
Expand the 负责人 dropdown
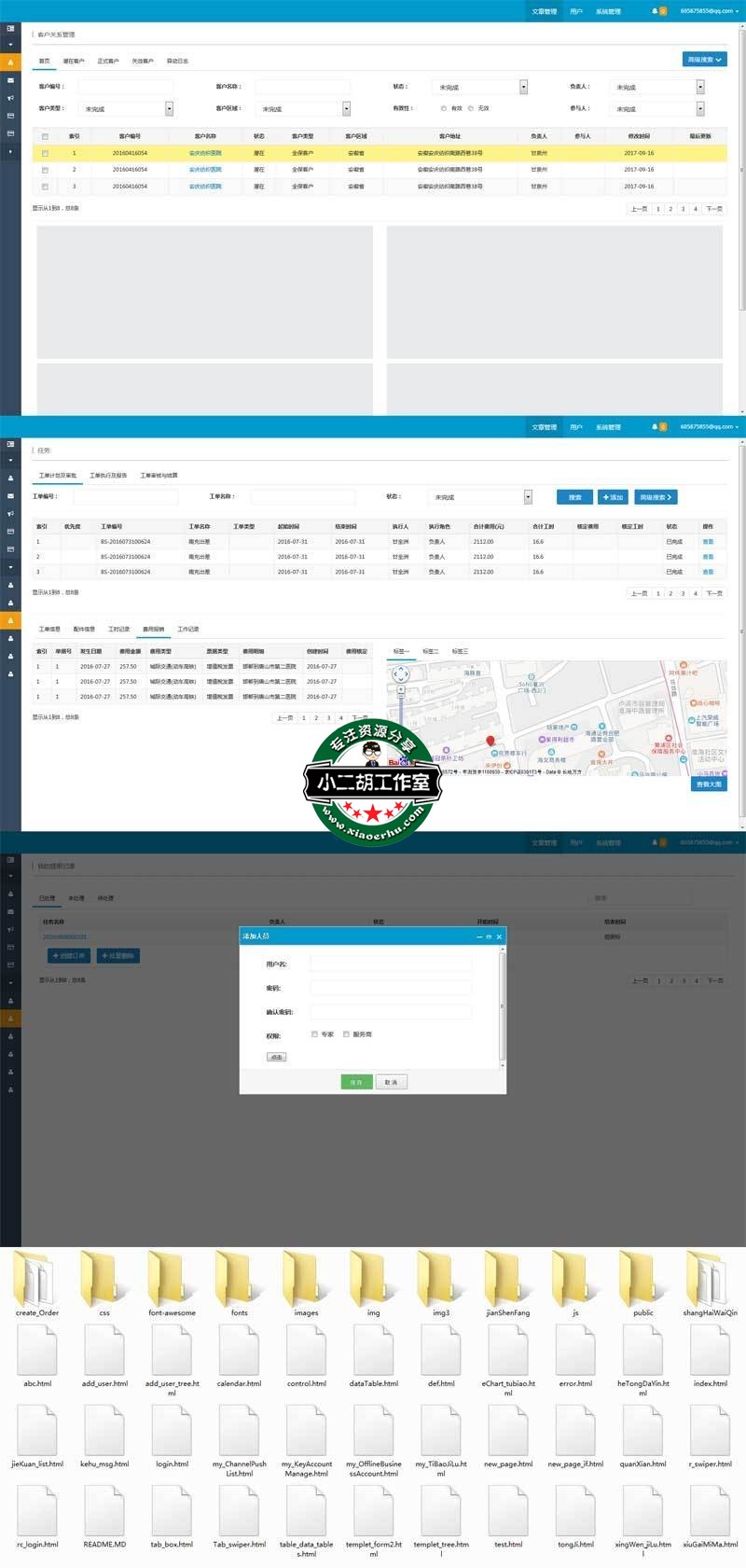(700, 87)
